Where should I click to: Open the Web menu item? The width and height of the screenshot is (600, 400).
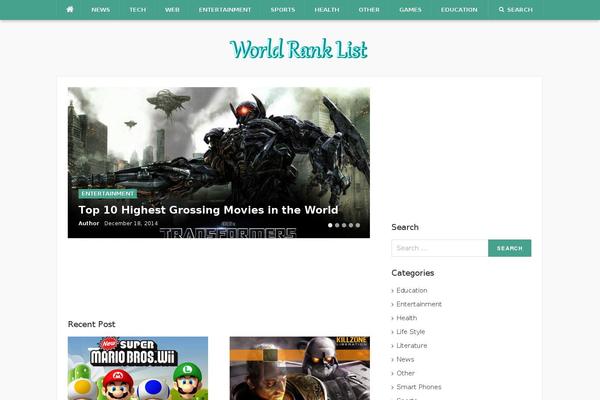click(x=172, y=10)
